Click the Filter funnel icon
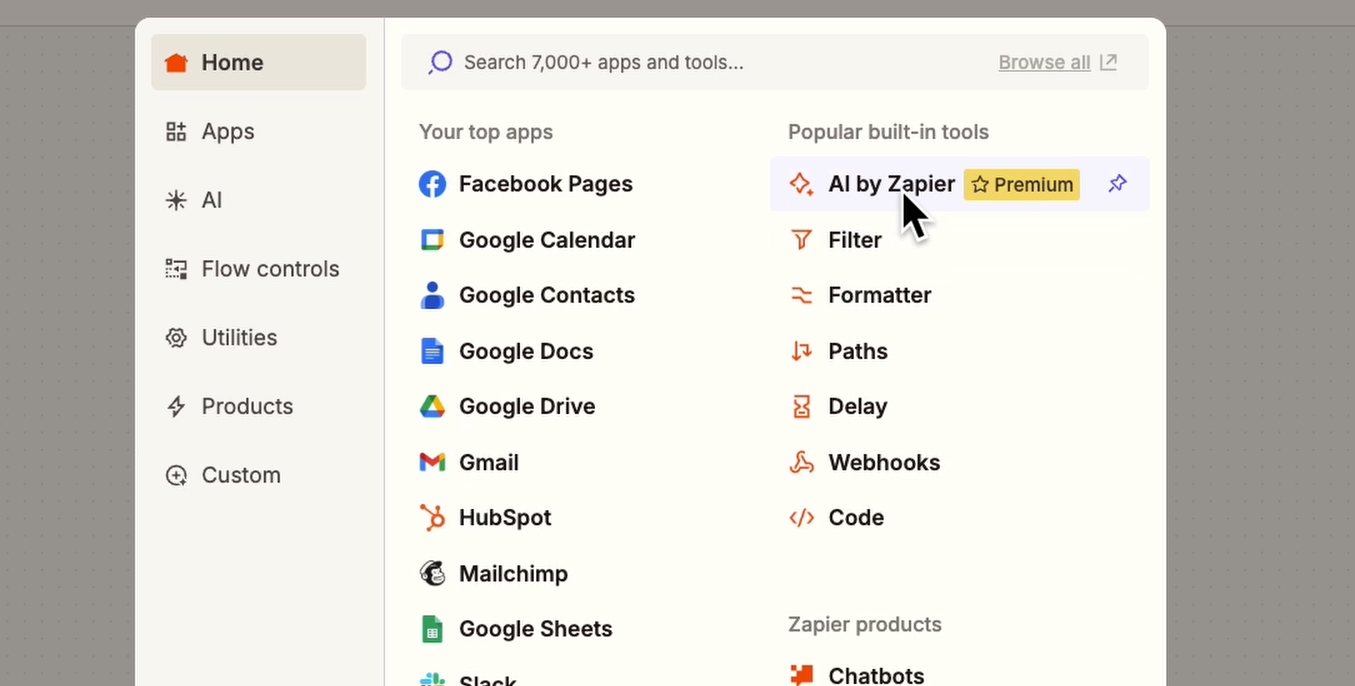Viewport: 1355px width, 686px height. point(801,240)
